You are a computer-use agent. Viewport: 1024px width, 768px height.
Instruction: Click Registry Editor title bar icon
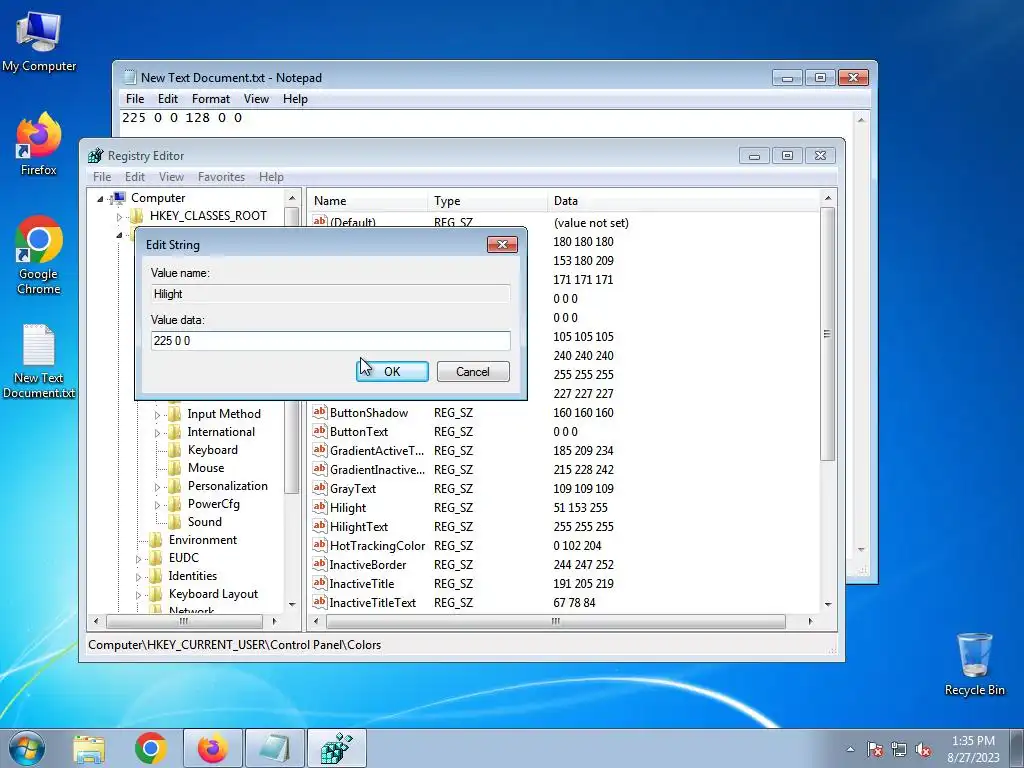pyautogui.click(x=96, y=155)
